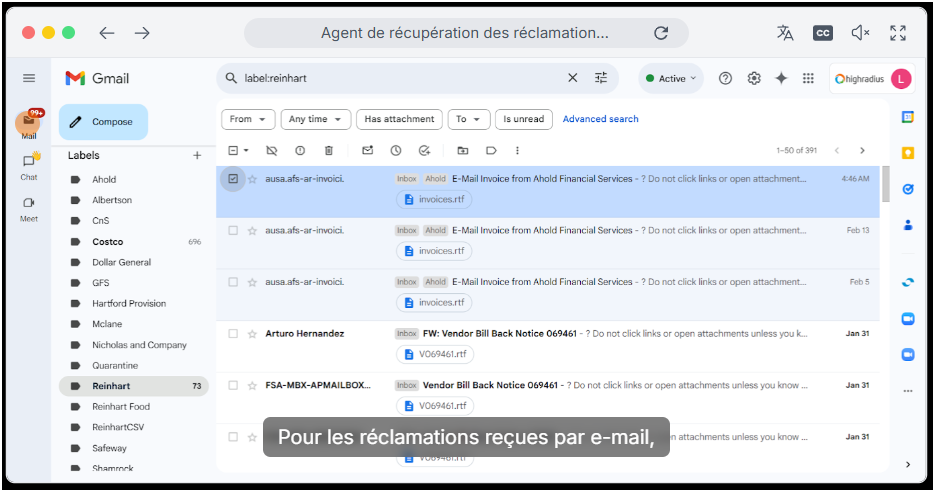
Task: Star the FSA-MBX-APMAILBOX email
Action: tap(253, 386)
